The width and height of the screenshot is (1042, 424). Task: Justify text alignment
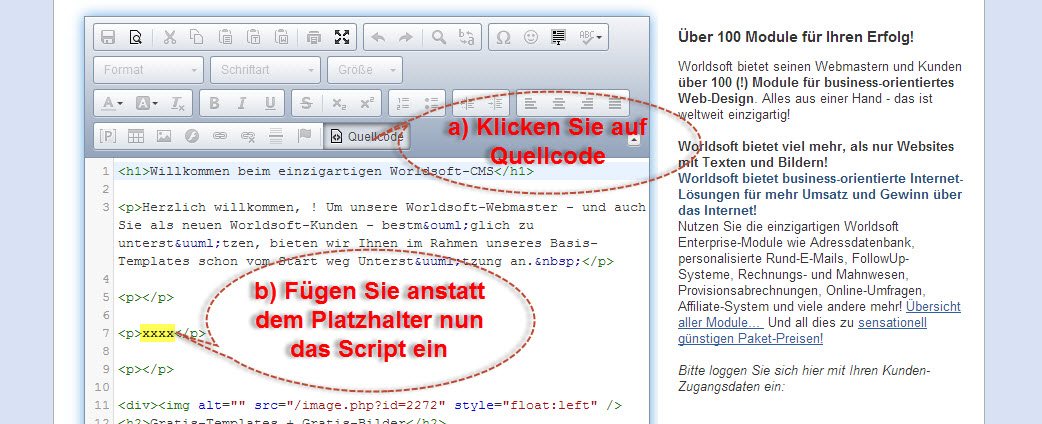click(x=615, y=103)
